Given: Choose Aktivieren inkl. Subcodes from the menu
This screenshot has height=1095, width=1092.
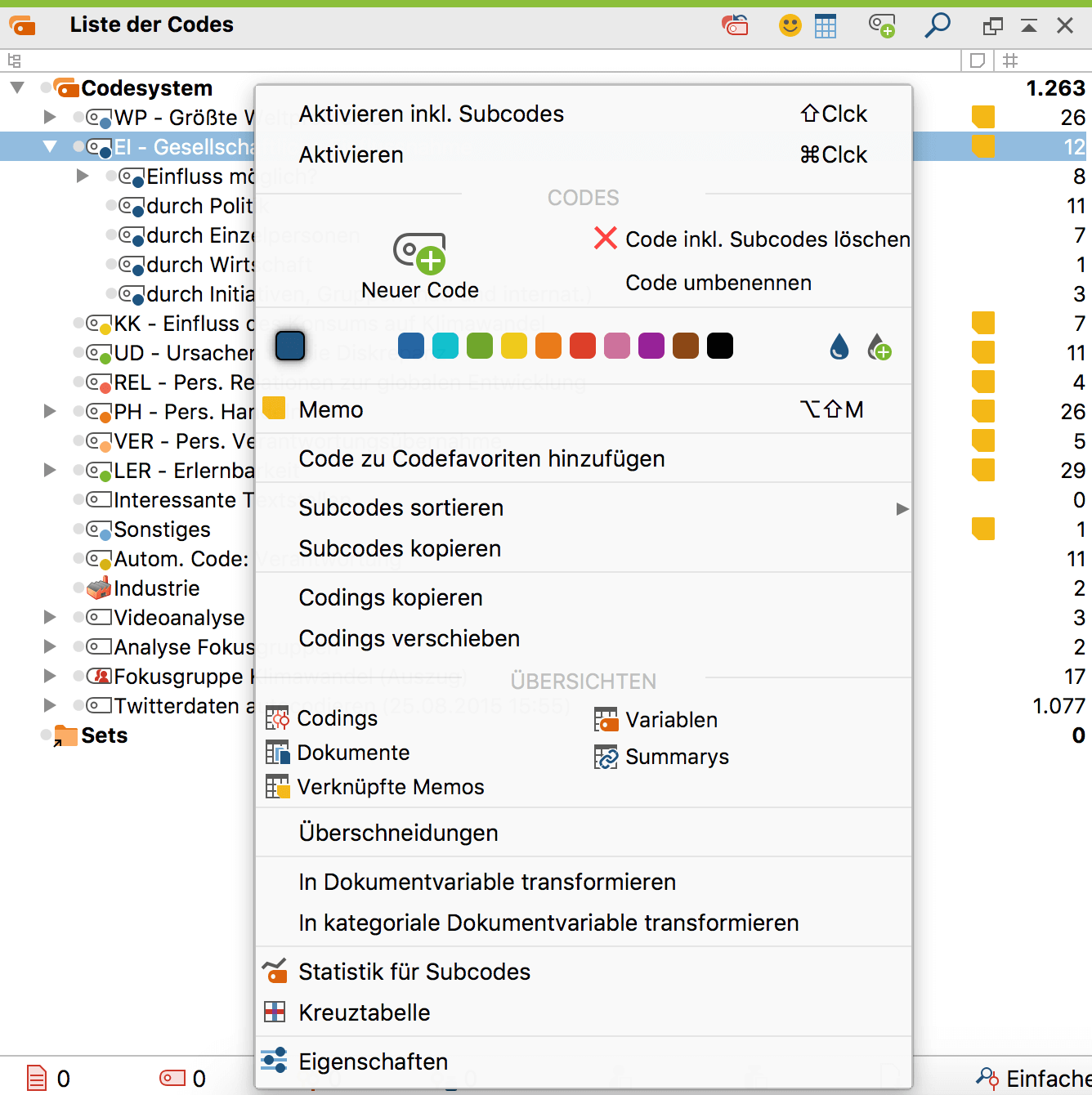Looking at the screenshot, I should [x=432, y=114].
